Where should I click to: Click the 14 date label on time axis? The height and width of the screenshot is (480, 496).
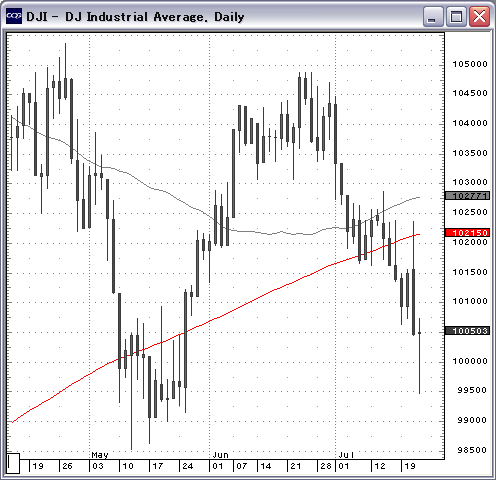266,466
